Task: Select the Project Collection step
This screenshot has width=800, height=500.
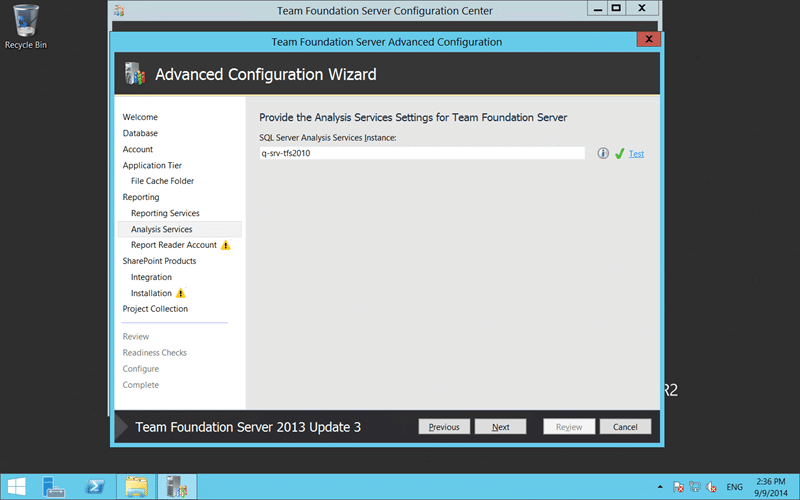Action: pyautogui.click(x=155, y=309)
